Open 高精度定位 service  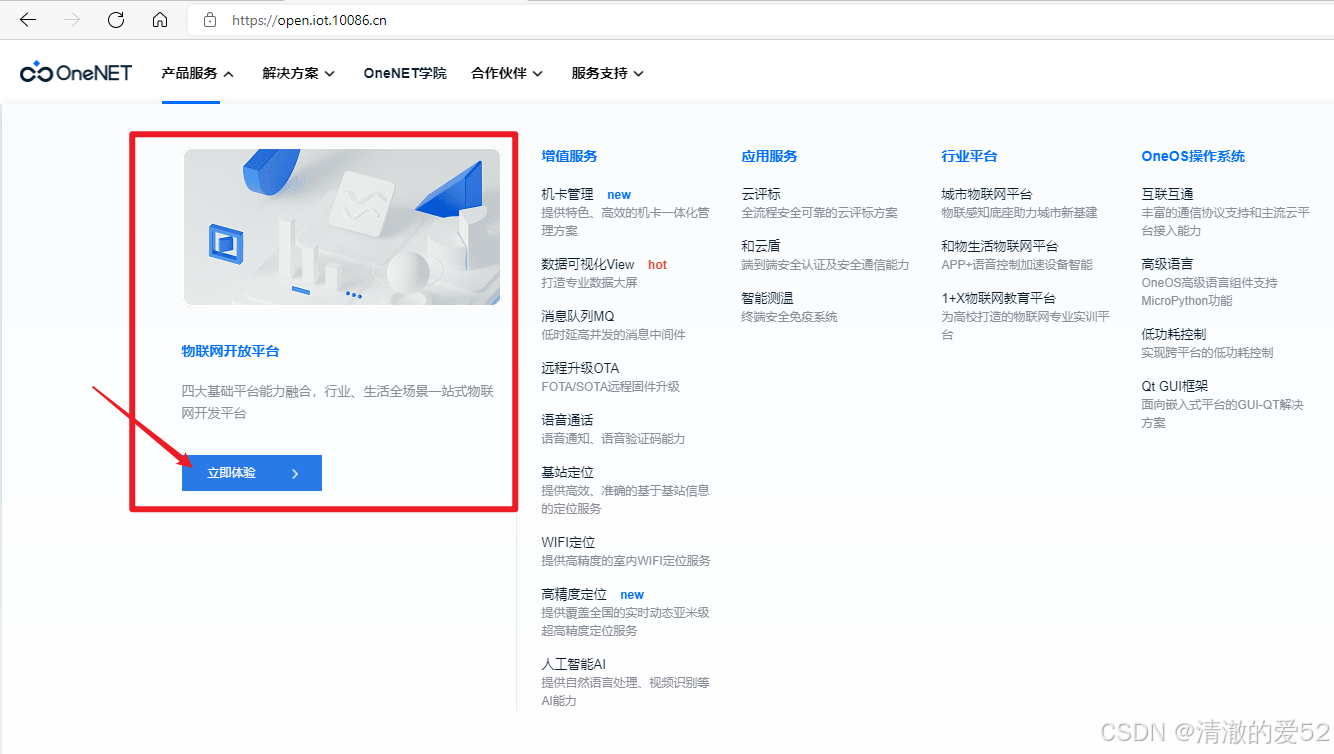click(574, 594)
